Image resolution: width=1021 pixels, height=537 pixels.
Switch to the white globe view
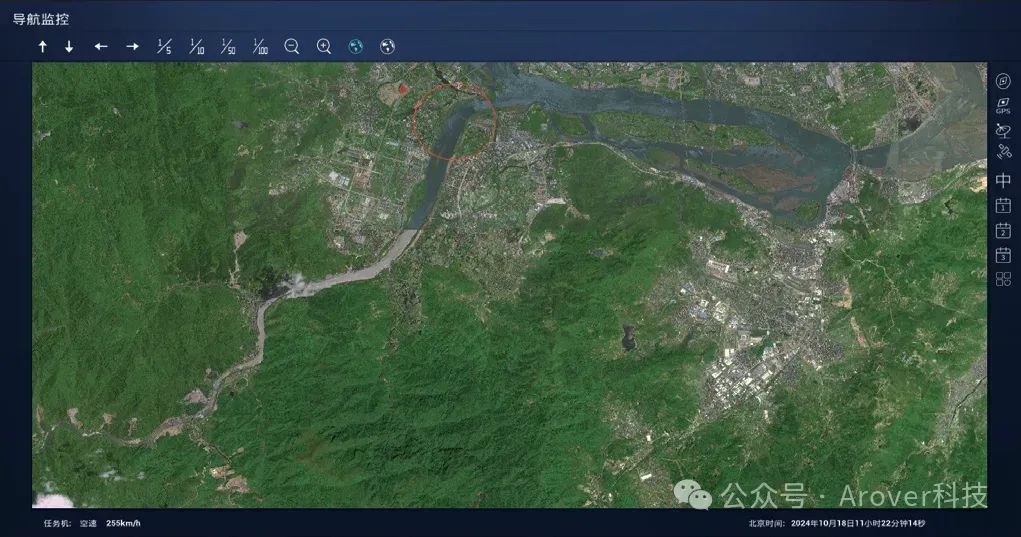(x=387, y=46)
